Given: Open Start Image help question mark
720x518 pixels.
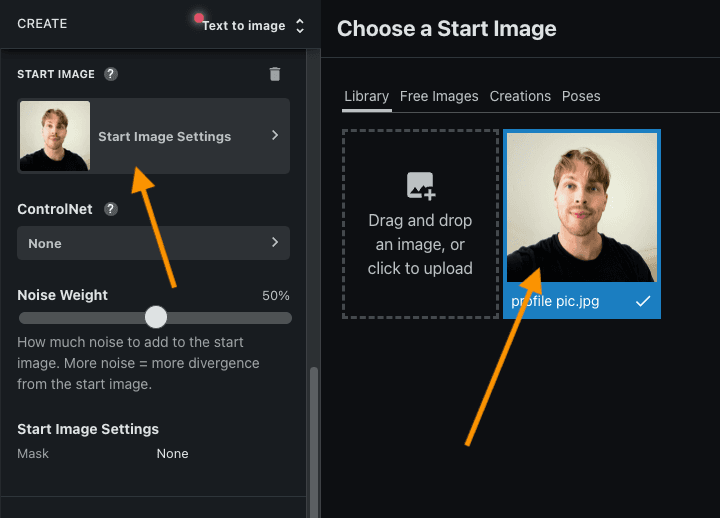Looking at the screenshot, I should 111,74.
